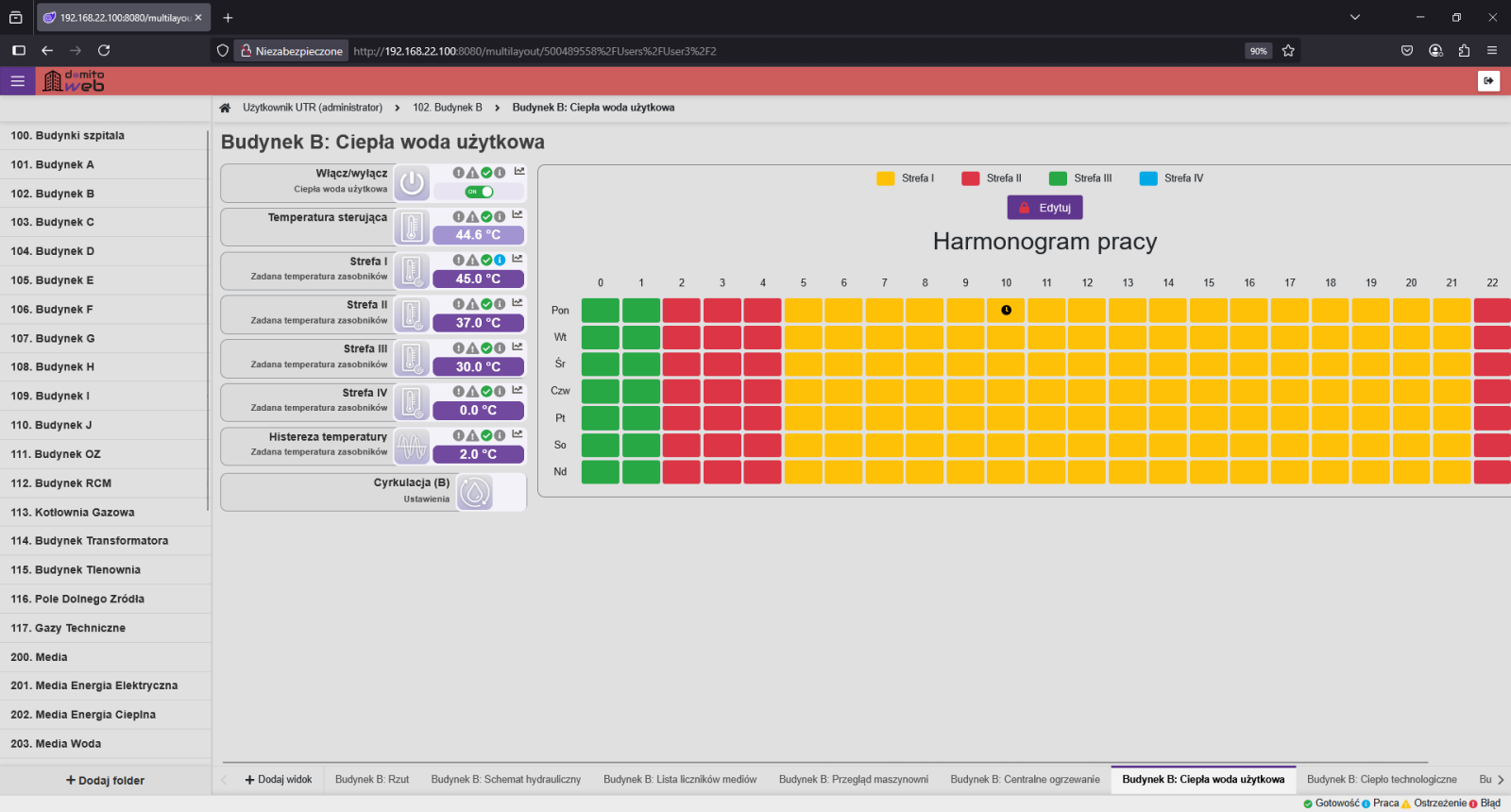Image resolution: width=1511 pixels, height=812 pixels.
Task: Click the Histereza temperatury waveform icon
Action: 412,447
